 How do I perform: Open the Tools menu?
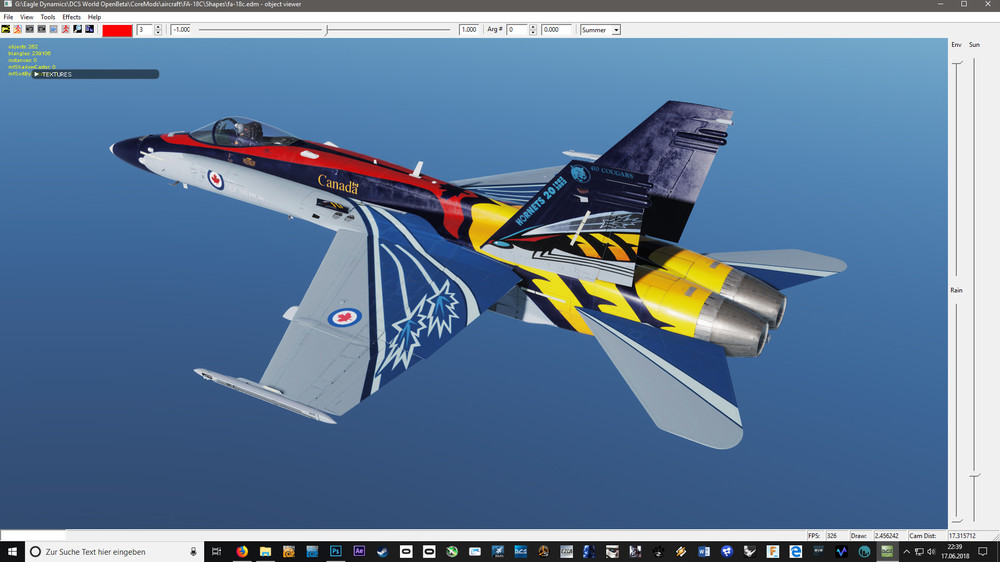point(48,17)
